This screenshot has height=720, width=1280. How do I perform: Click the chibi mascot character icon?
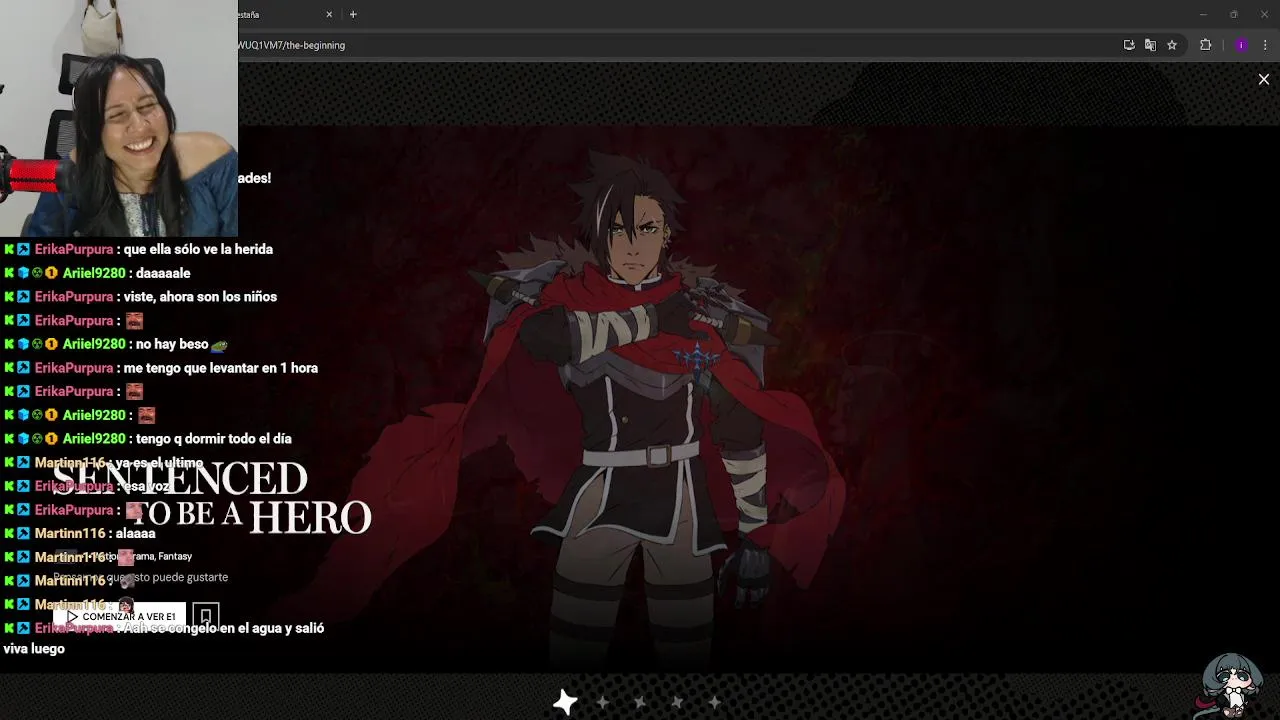click(1232, 685)
